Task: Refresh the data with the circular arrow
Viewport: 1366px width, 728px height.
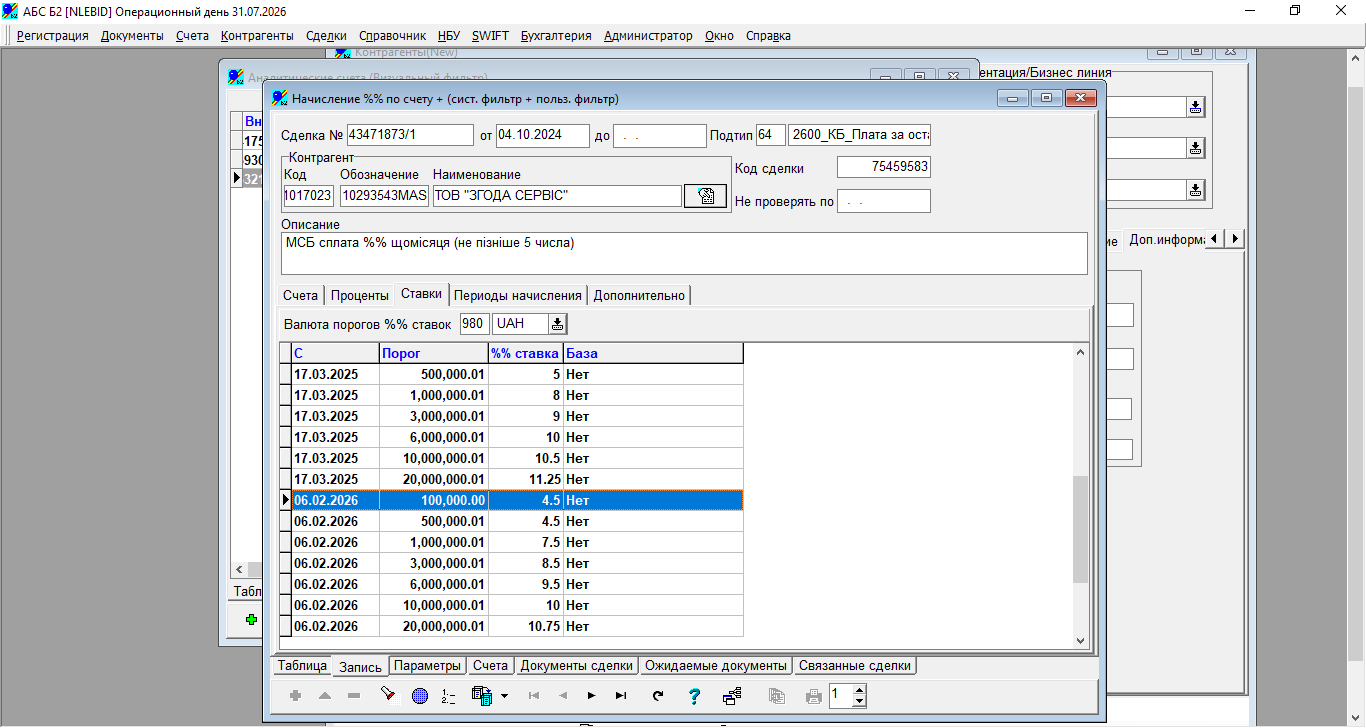Action: [x=658, y=696]
